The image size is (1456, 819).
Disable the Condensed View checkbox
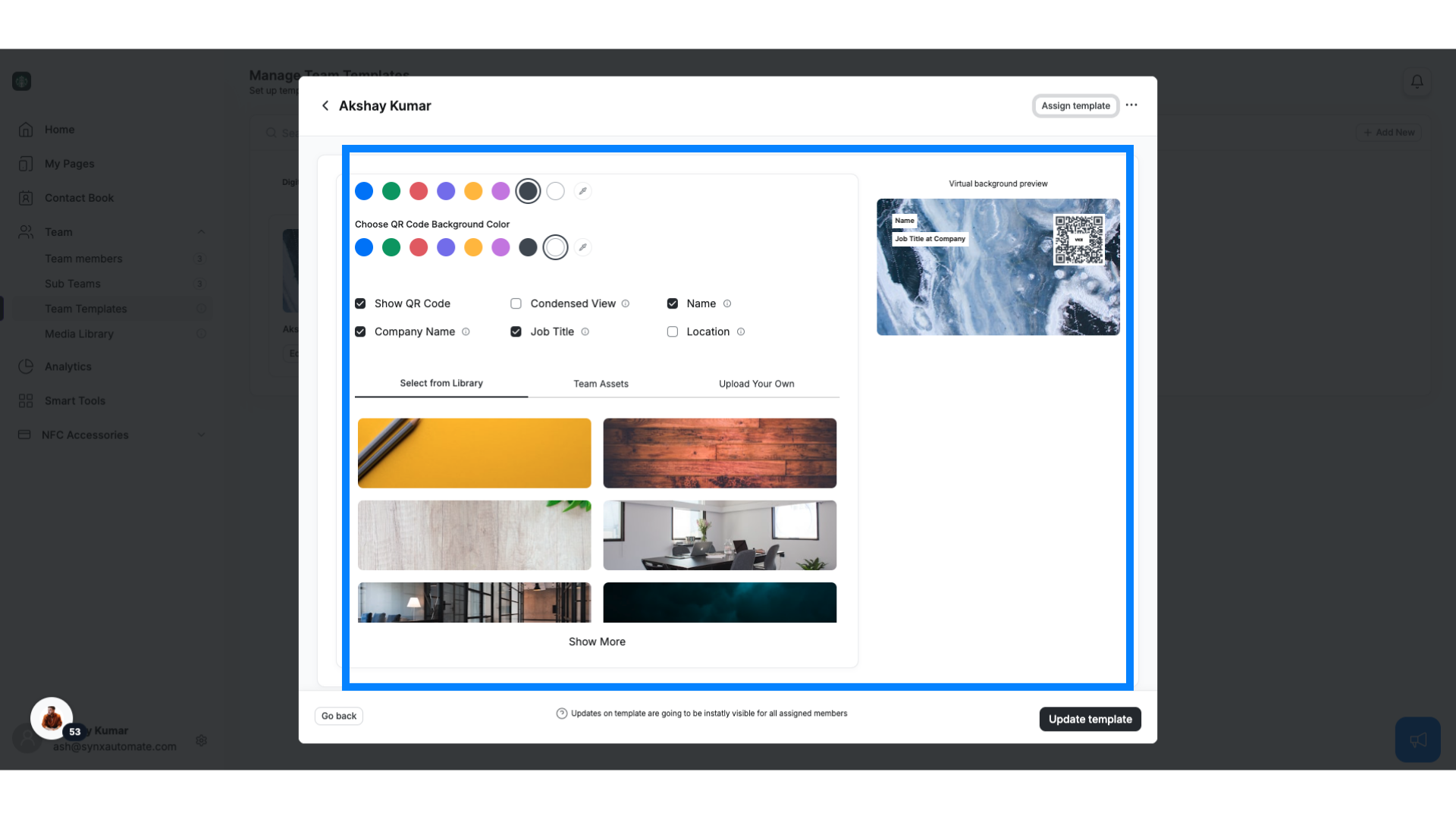coord(516,303)
